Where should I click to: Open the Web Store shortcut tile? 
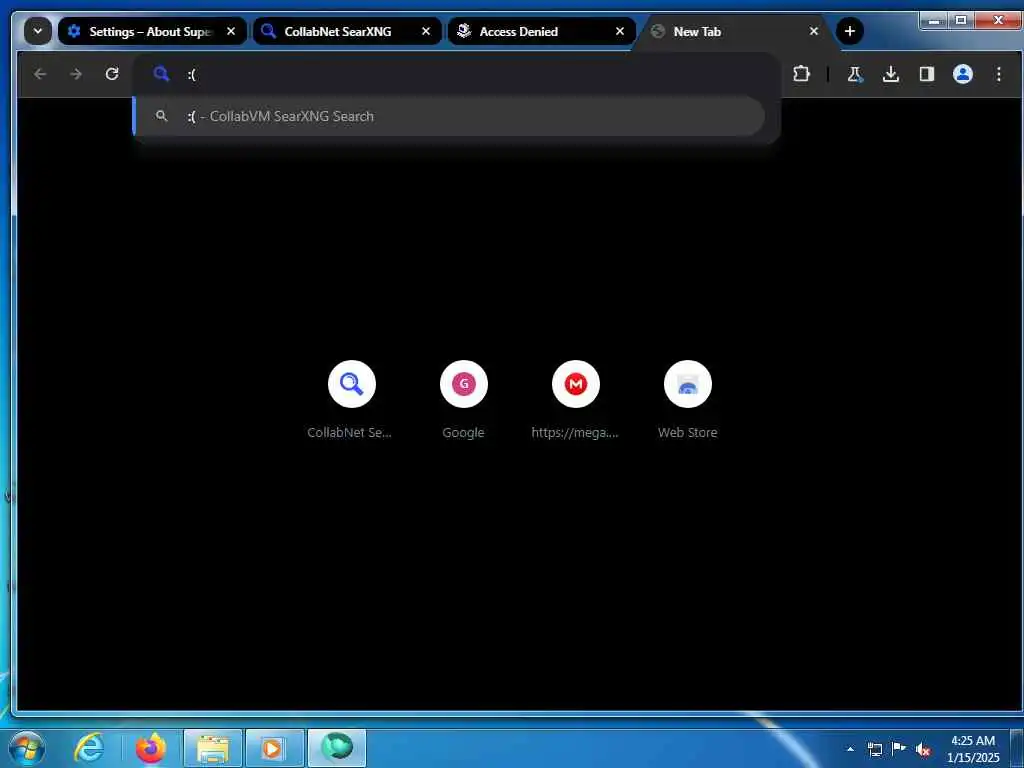(x=688, y=400)
